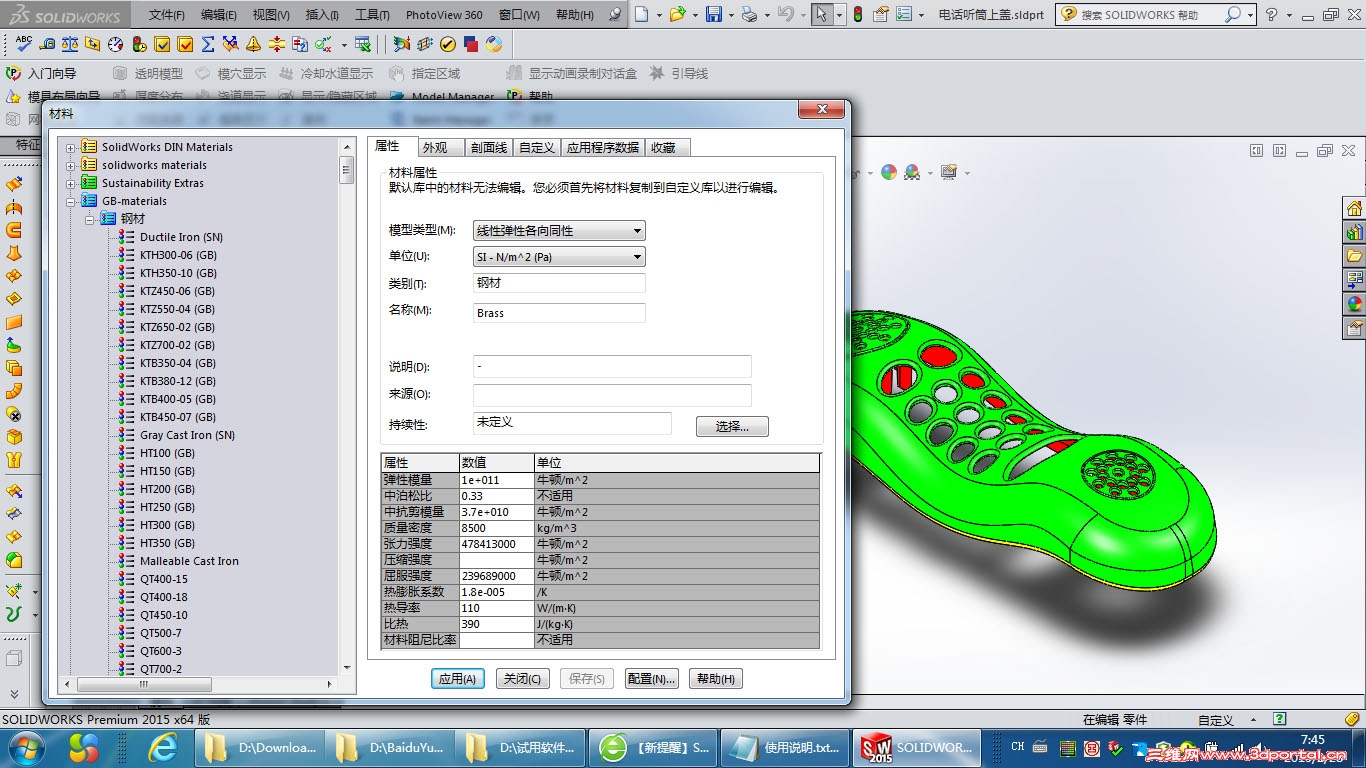Click the Print icon in top toolbar

click(x=750, y=14)
